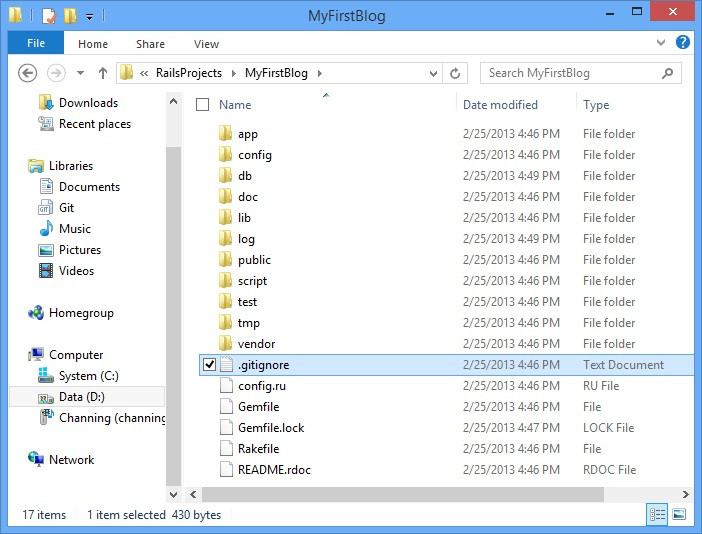Select the test folder

point(247,302)
